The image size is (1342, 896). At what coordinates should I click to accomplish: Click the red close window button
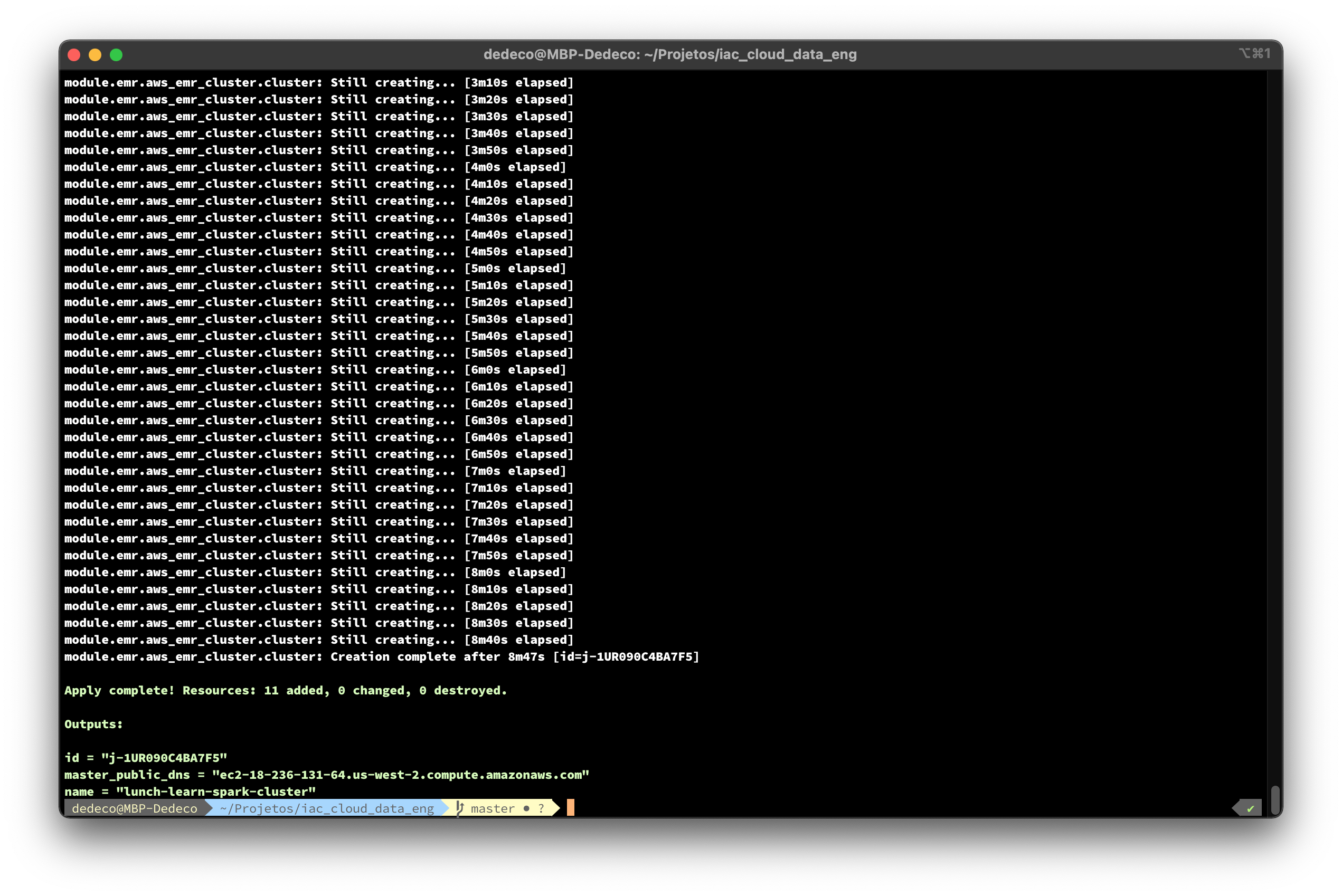coord(74,55)
